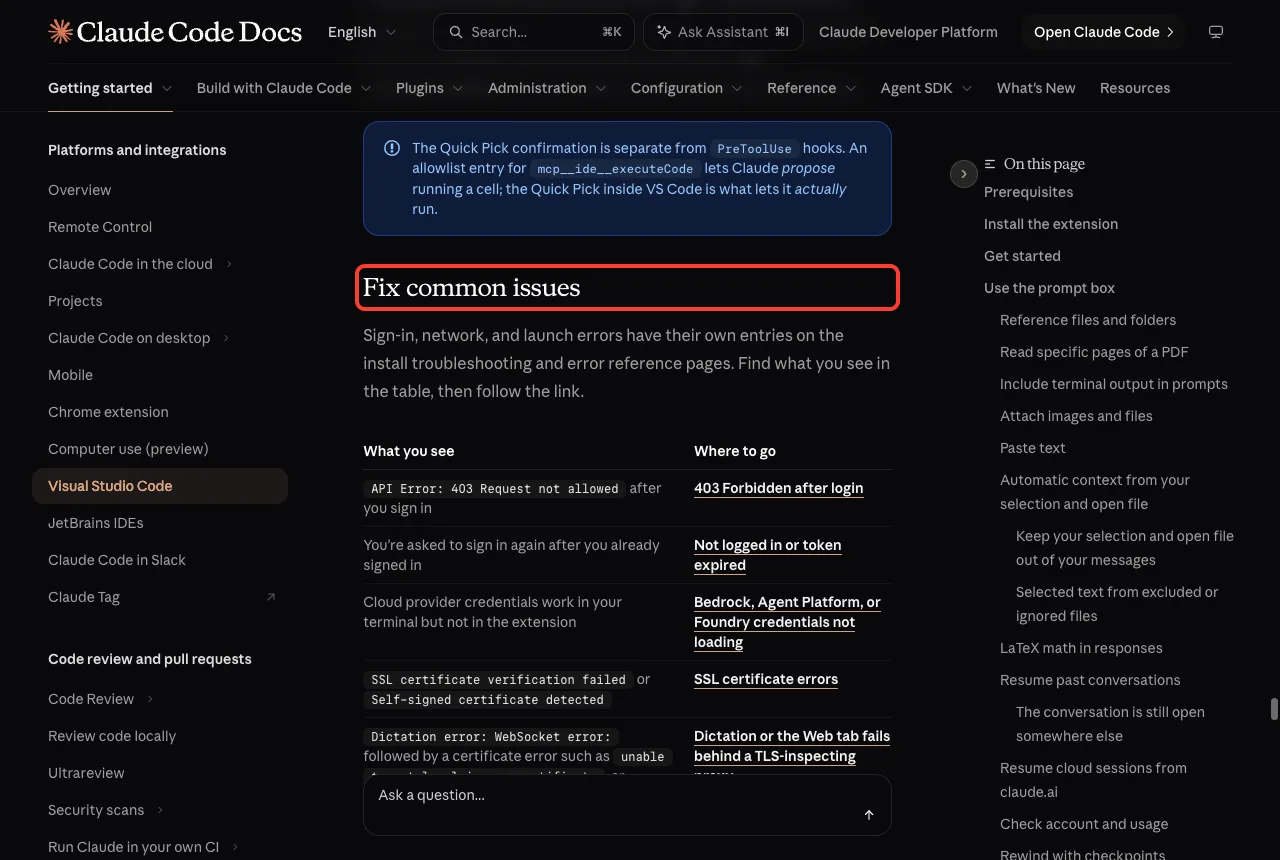Open the Configuration dropdown menu

click(x=687, y=88)
